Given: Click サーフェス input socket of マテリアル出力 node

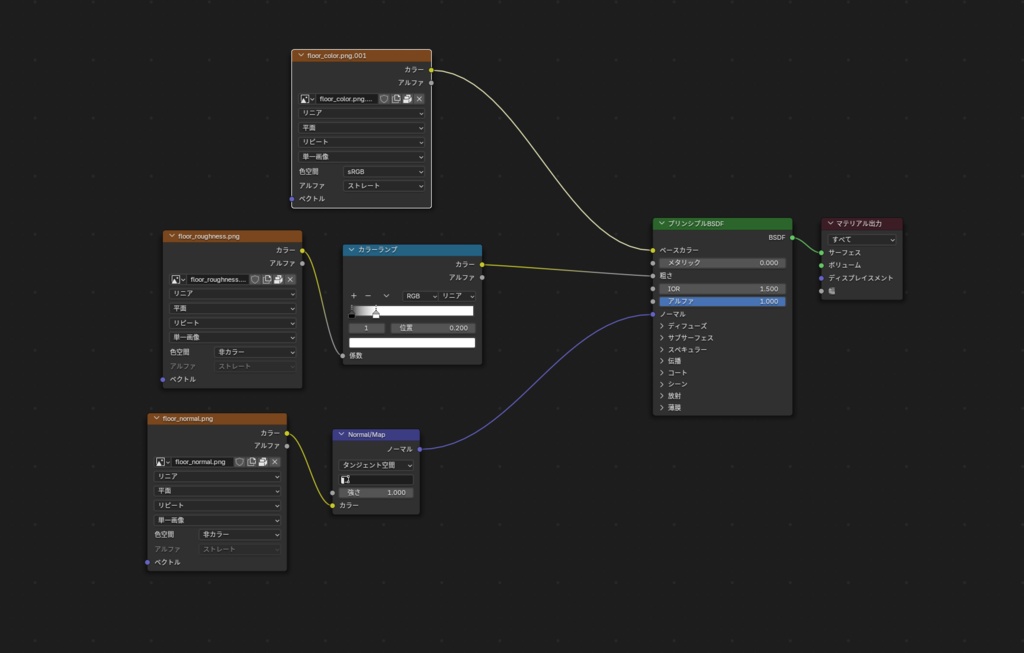Looking at the screenshot, I should [822, 253].
